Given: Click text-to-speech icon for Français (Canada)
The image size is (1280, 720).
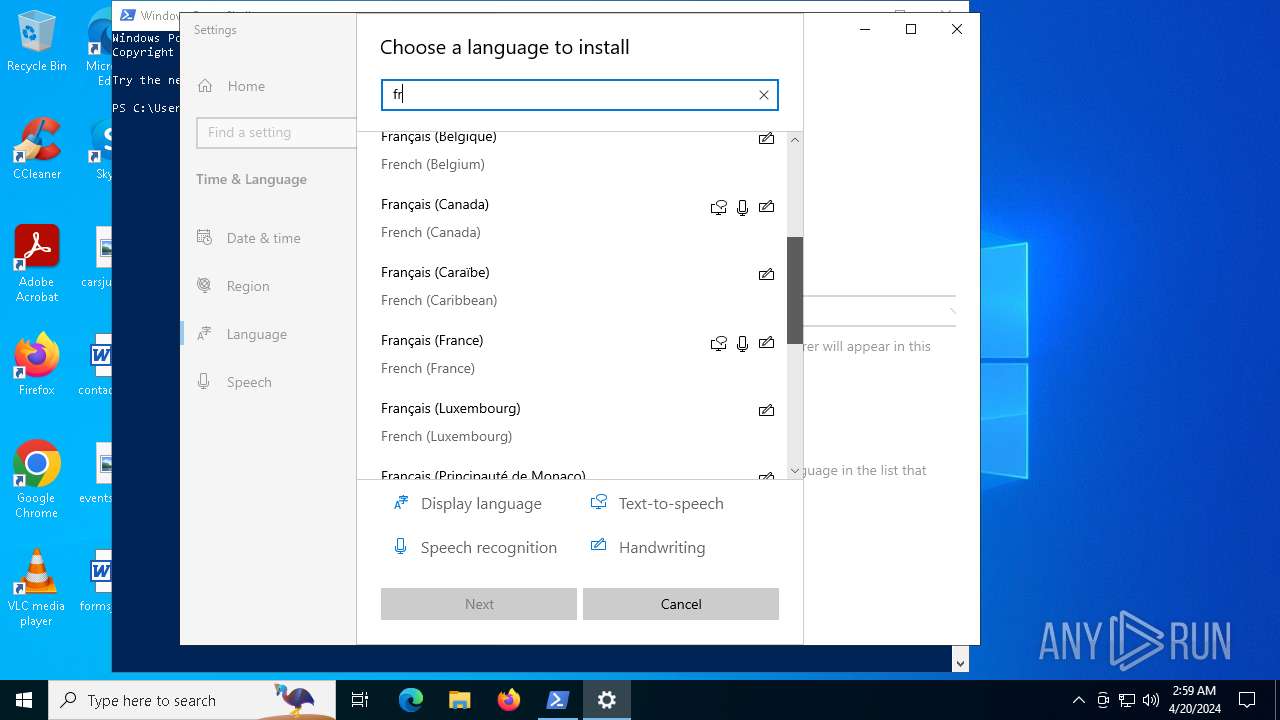Looking at the screenshot, I should [x=718, y=207].
